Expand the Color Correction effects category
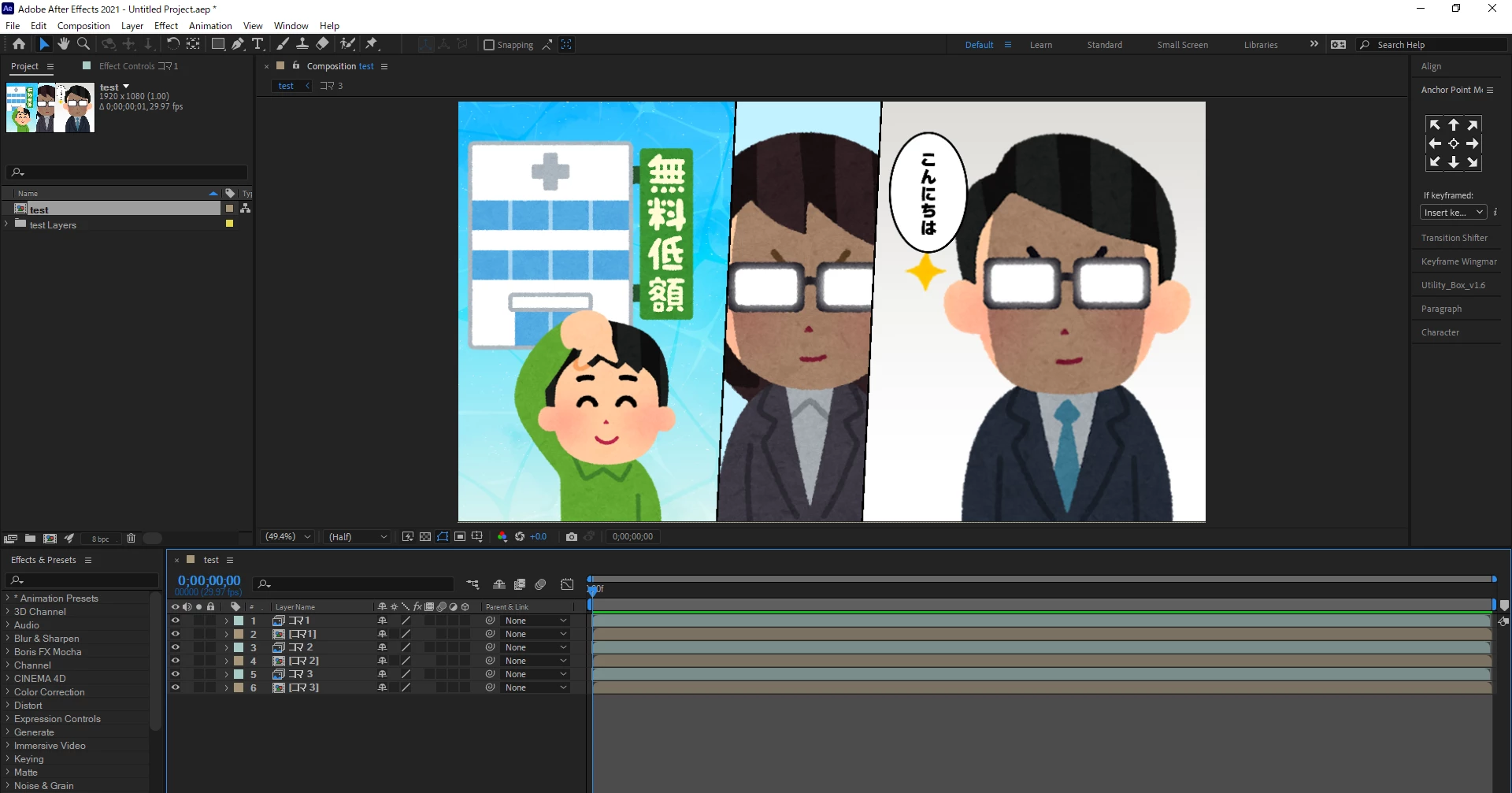 click(7, 692)
